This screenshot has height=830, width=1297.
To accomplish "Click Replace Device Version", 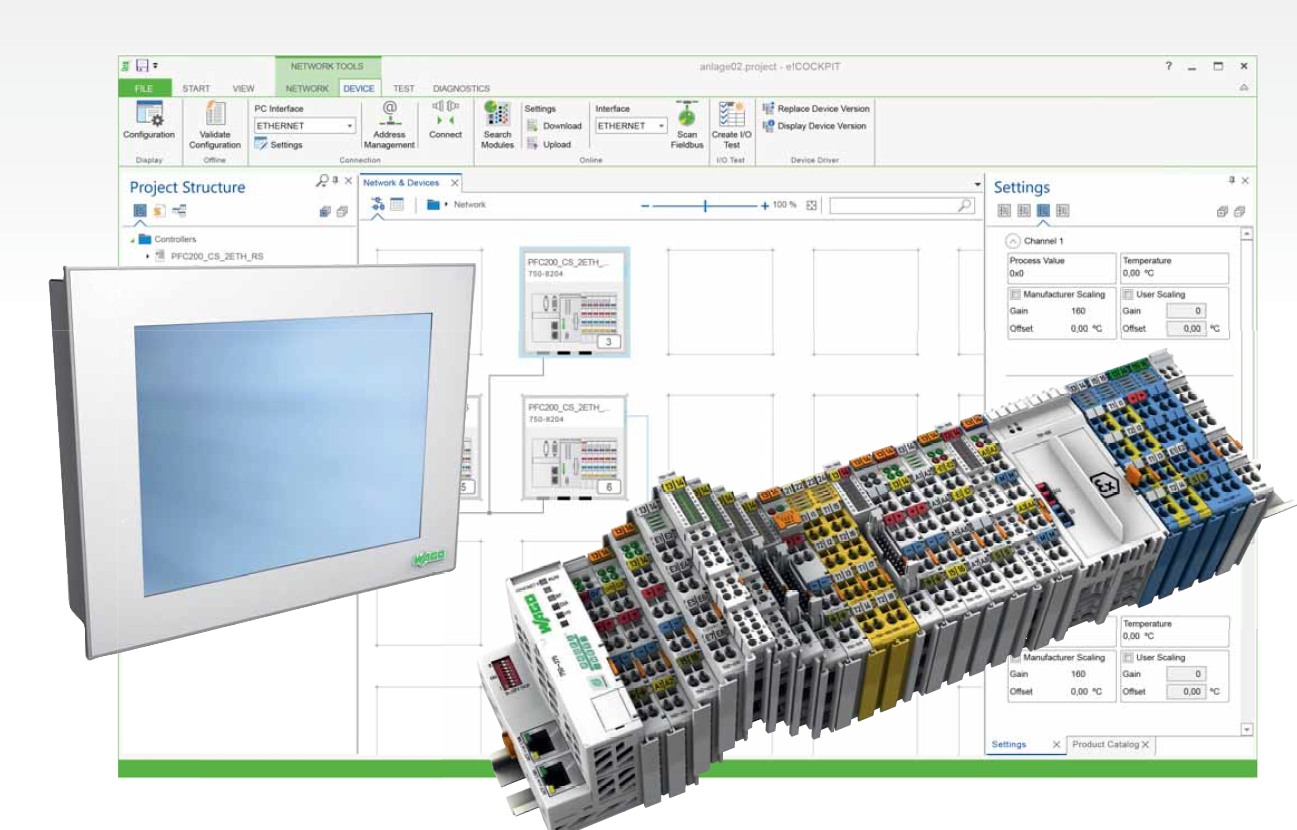I will [x=815, y=108].
